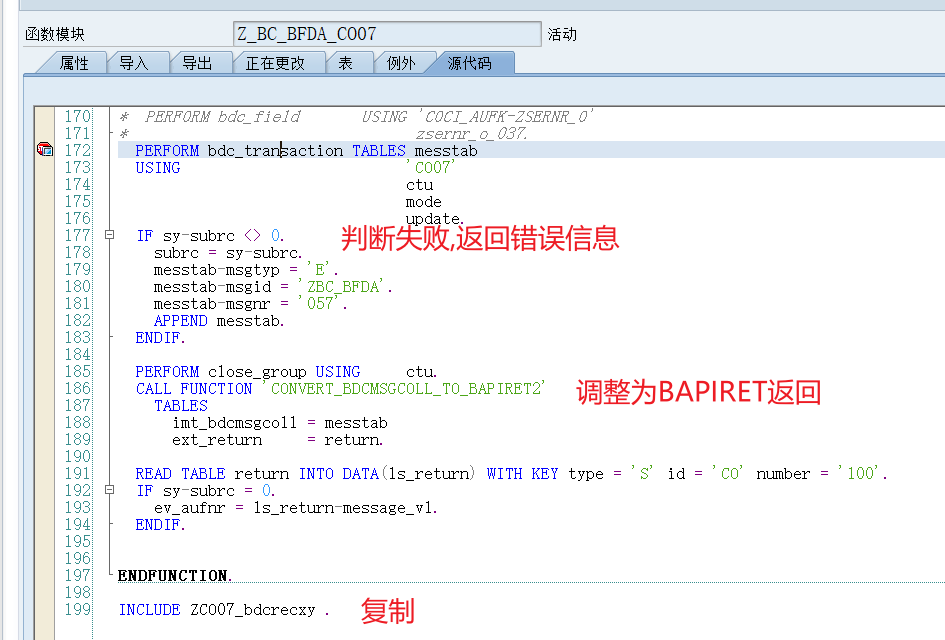Switch to the 例外 tab
Screen dimensions: 945x640
[x=401, y=63]
